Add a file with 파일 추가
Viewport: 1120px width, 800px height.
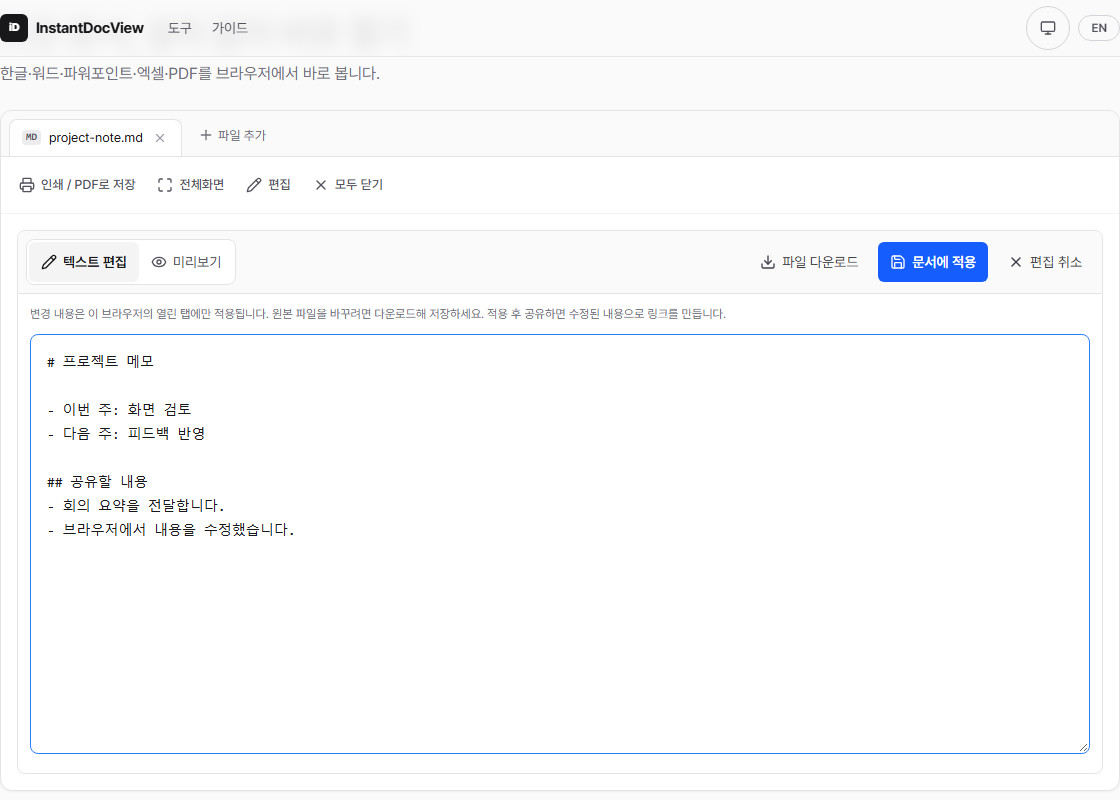tap(233, 135)
